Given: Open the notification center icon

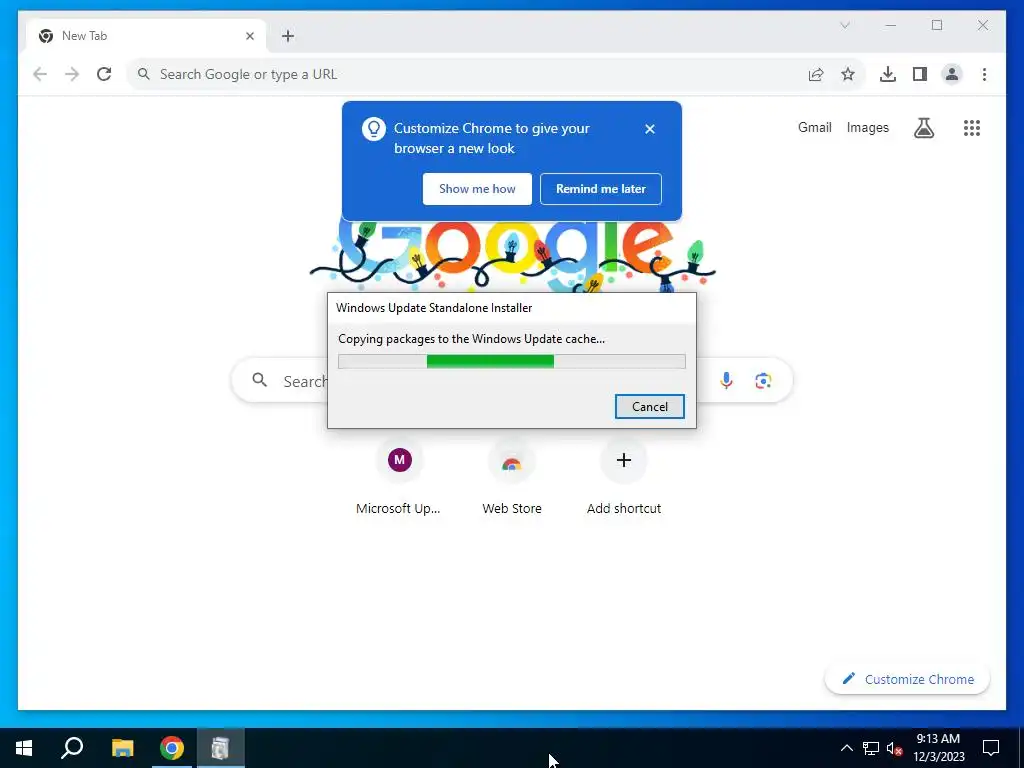Looking at the screenshot, I should [991, 748].
